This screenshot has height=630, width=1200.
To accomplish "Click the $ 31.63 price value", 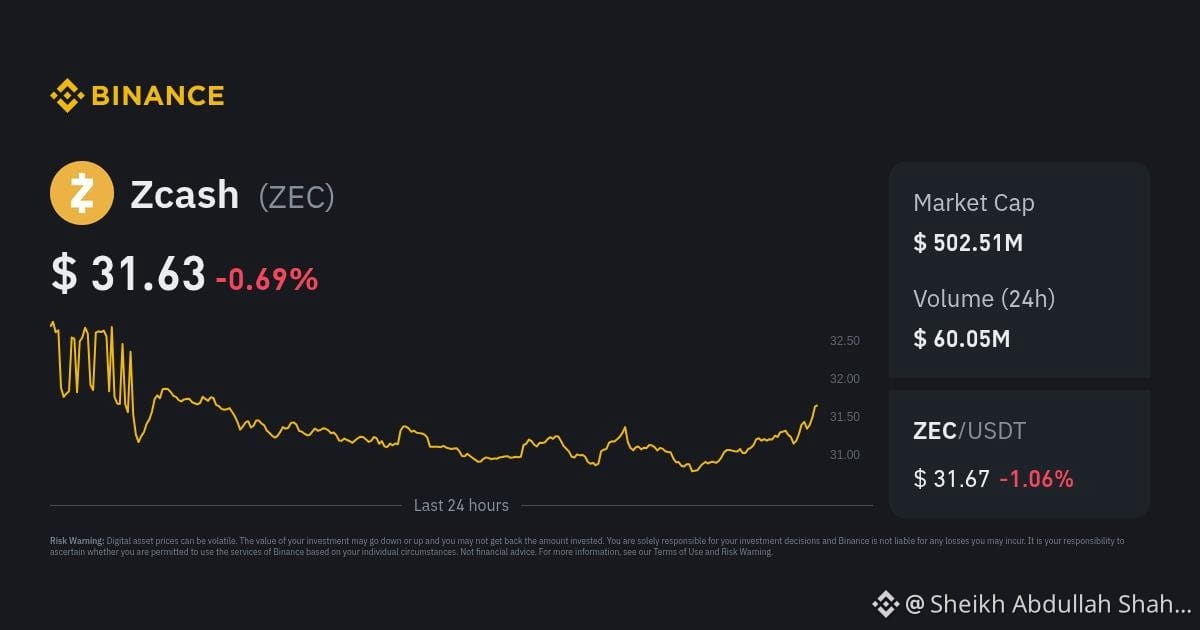I will pyautogui.click(x=128, y=274).
